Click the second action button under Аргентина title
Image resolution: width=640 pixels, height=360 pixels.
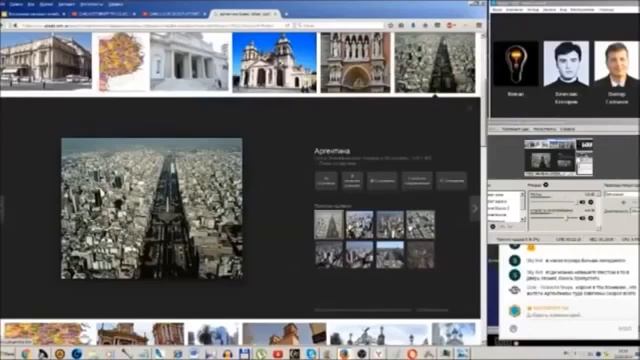point(352,181)
